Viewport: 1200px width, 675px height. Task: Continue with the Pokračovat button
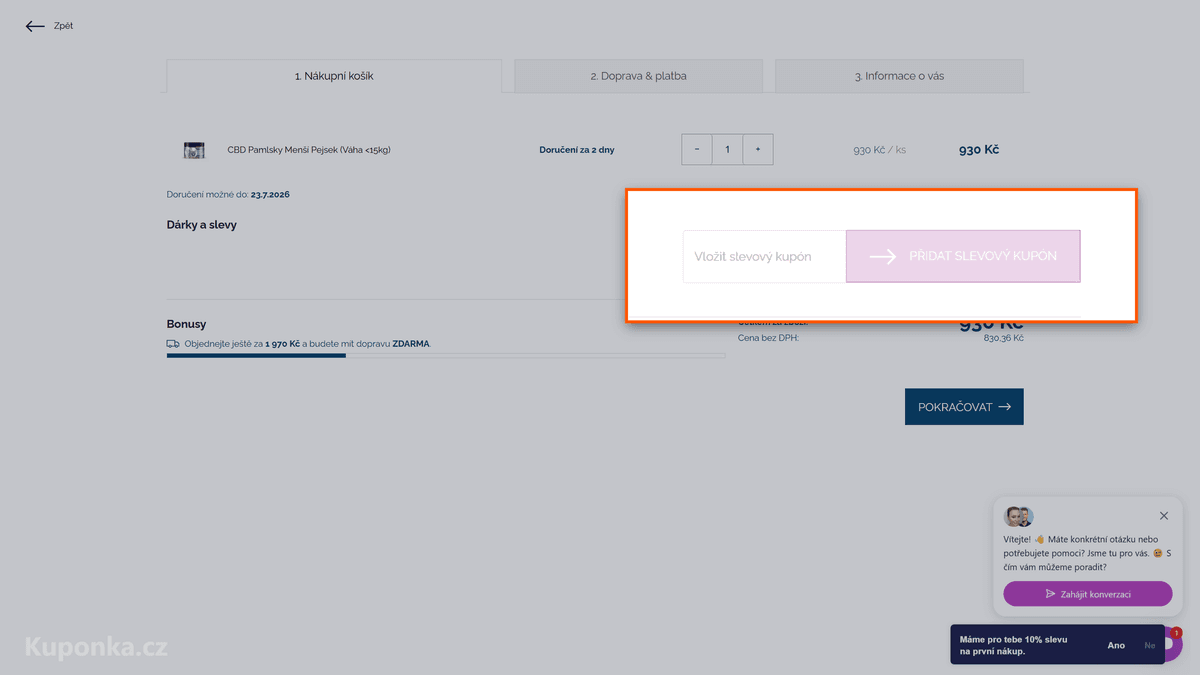coord(964,407)
